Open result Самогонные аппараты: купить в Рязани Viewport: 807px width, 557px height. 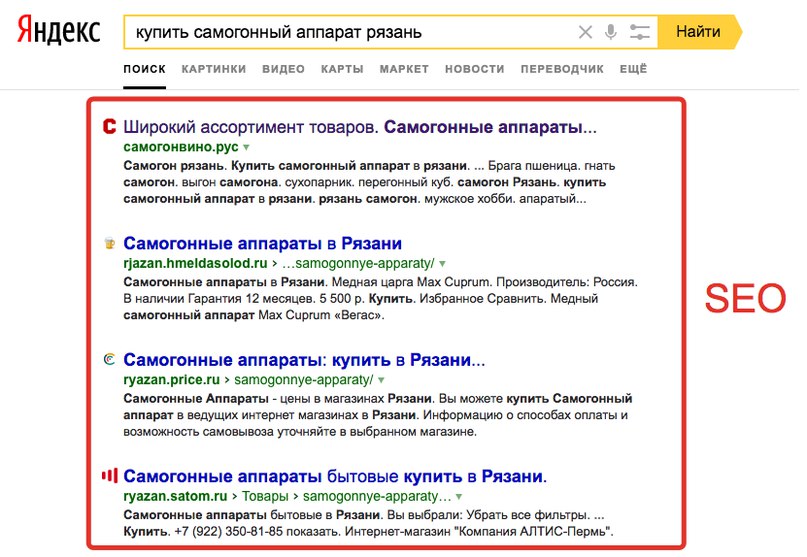[x=304, y=359]
